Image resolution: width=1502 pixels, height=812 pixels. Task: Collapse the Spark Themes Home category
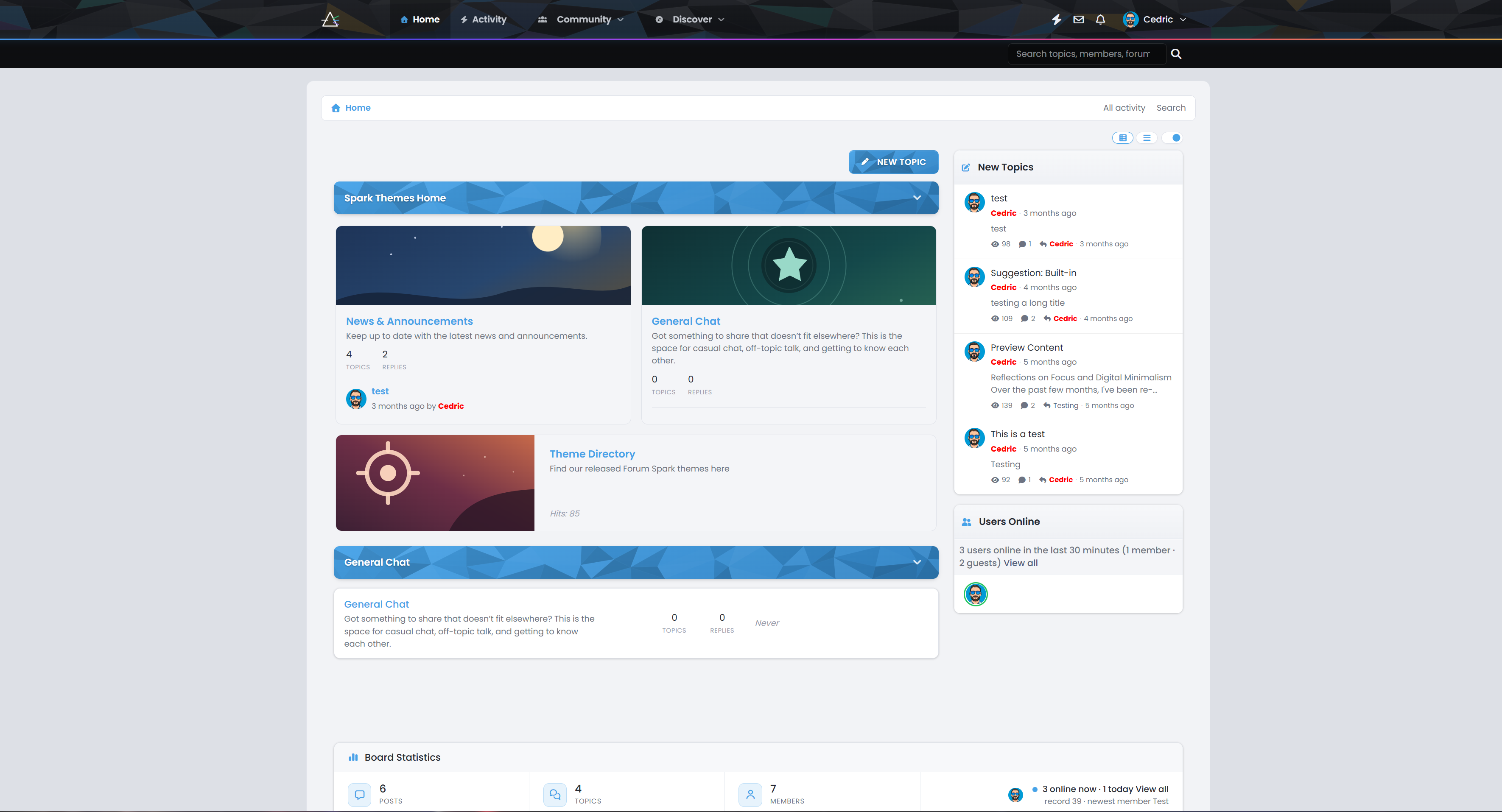tap(917, 198)
